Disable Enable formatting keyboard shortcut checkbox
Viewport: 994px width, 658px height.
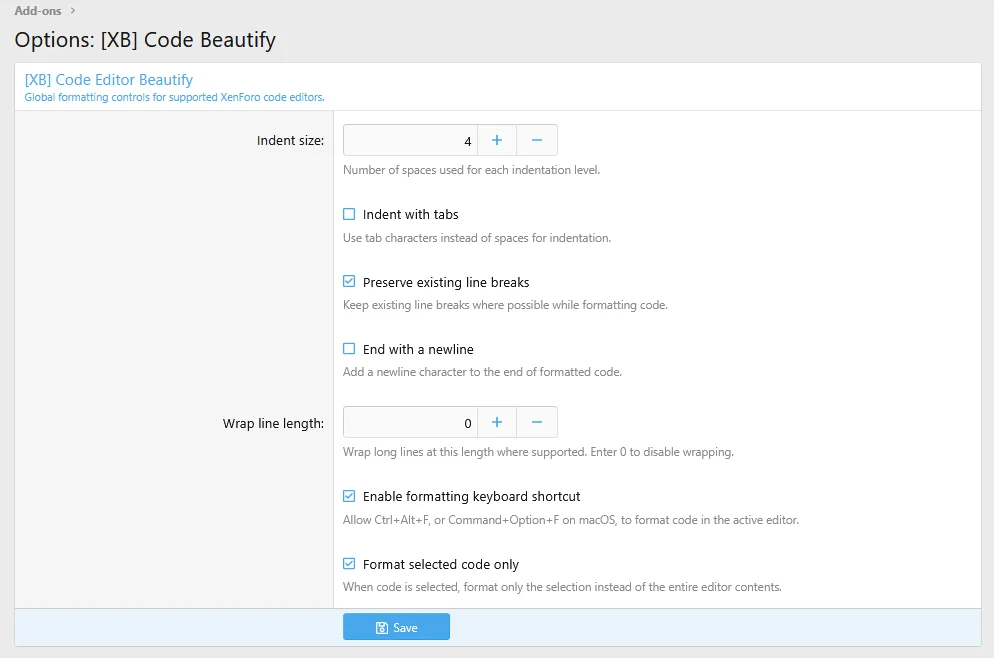(x=349, y=496)
